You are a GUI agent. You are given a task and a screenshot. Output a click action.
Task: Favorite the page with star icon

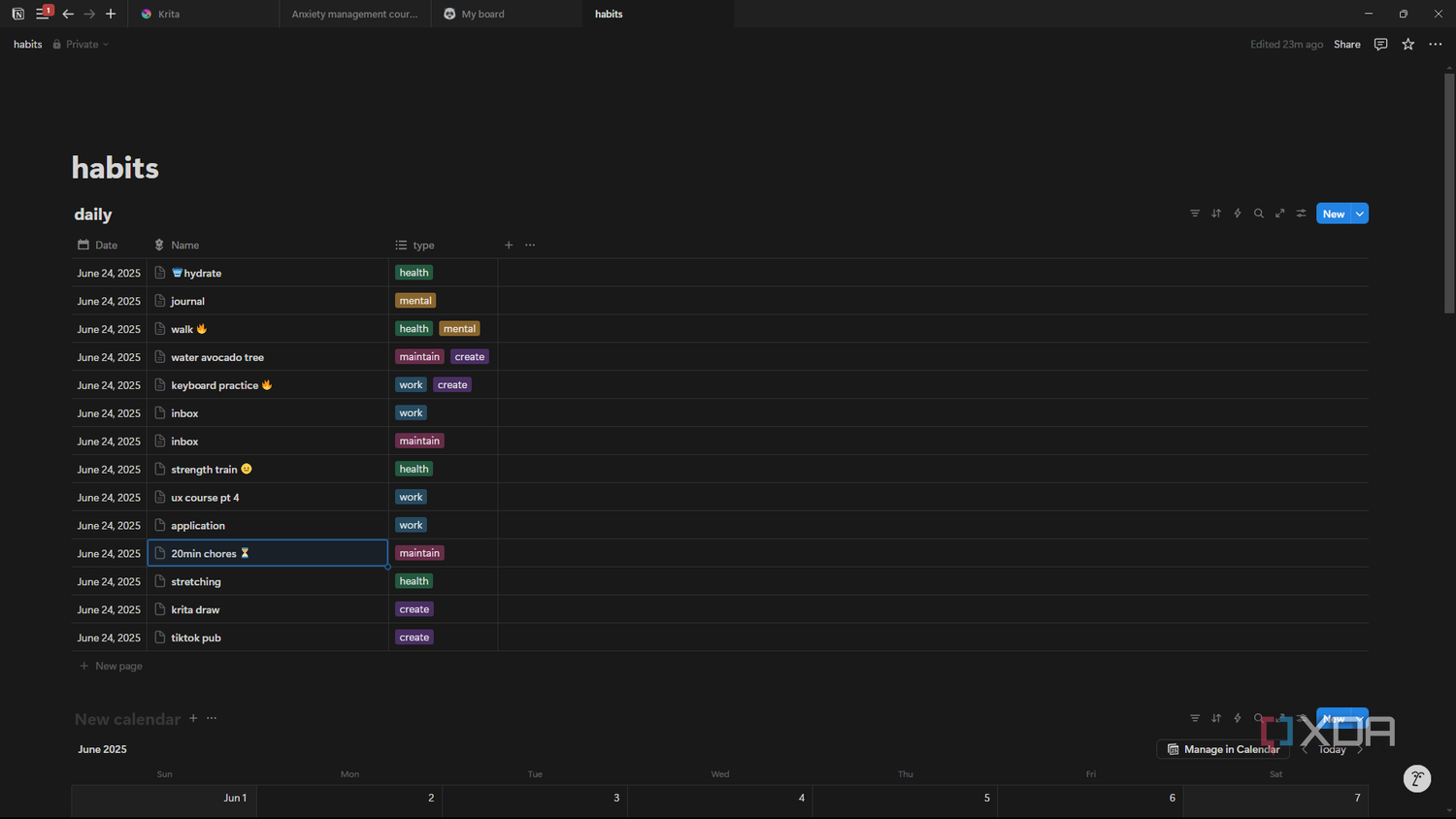click(1407, 45)
